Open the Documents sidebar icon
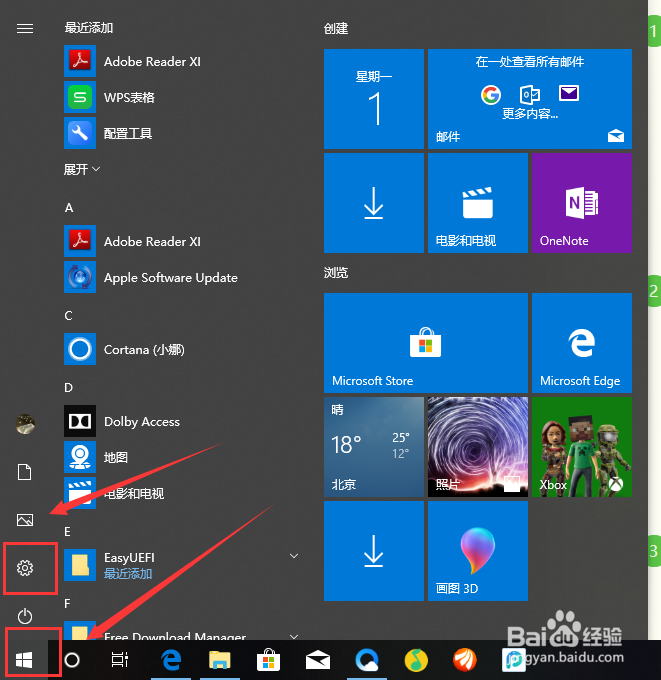 pyautogui.click(x=25, y=472)
